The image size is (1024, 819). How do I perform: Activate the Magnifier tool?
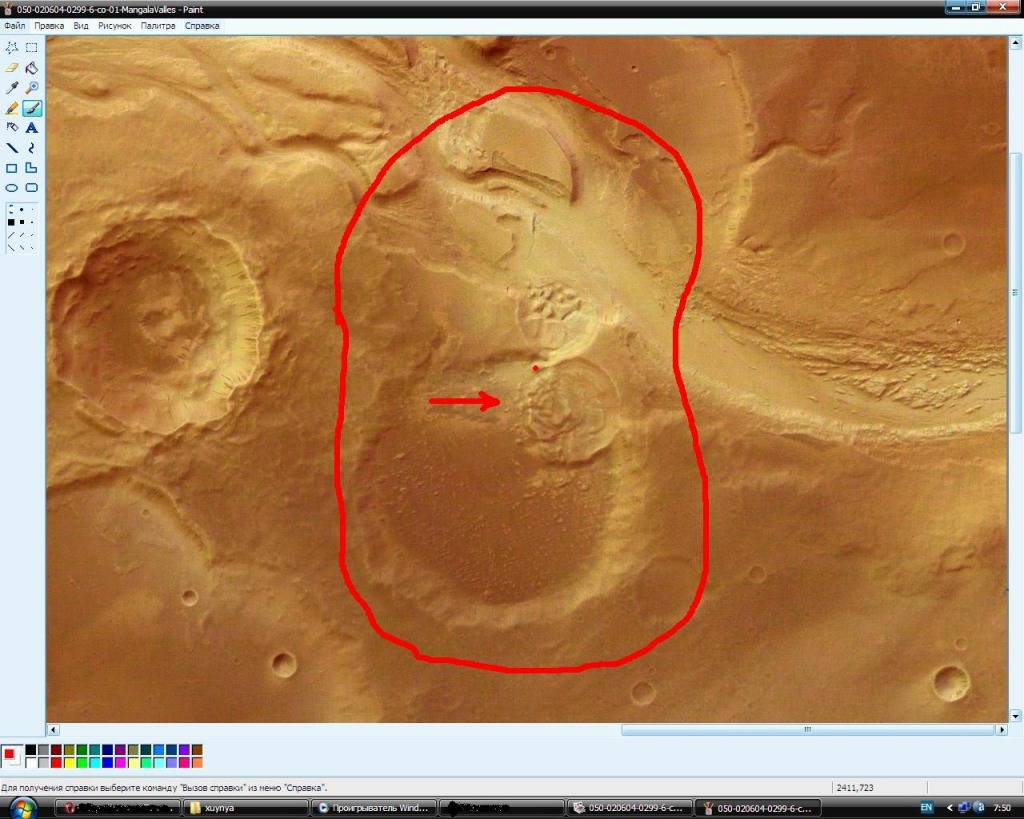pos(32,88)
